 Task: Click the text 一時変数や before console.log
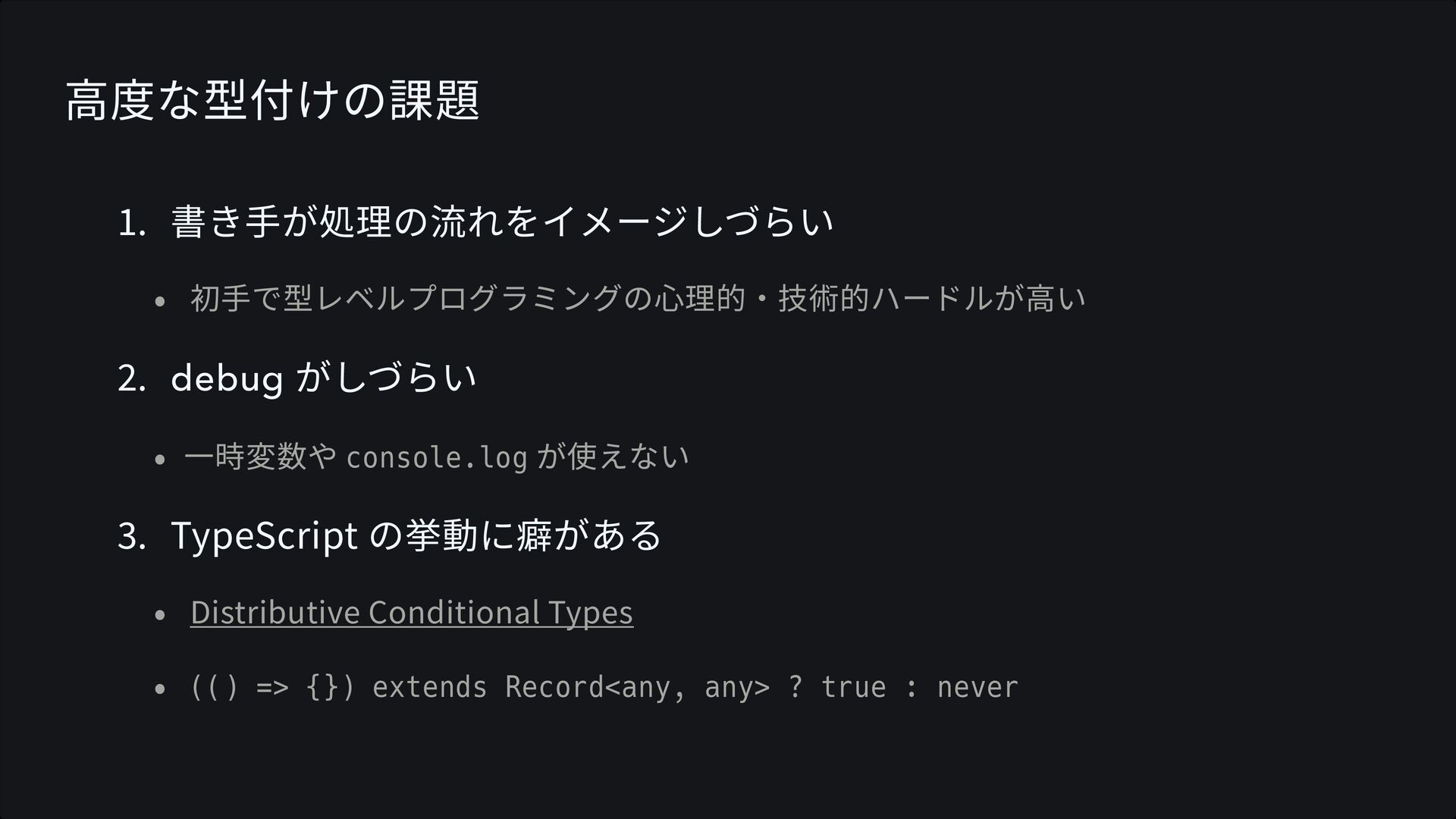[260, 457]
